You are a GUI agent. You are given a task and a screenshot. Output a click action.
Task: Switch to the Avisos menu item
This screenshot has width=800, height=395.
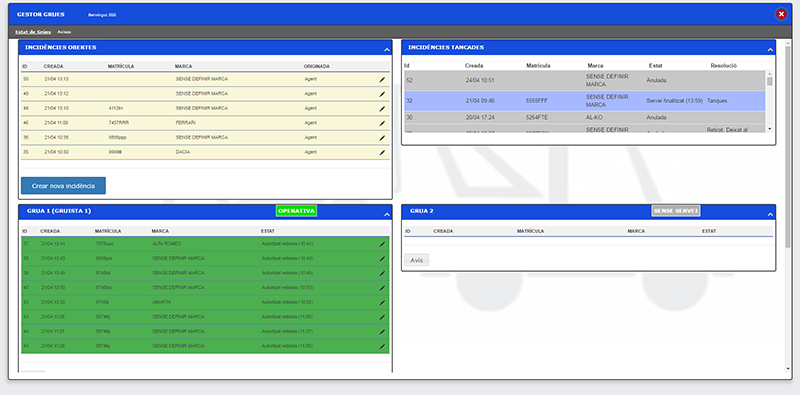[64, 32]
